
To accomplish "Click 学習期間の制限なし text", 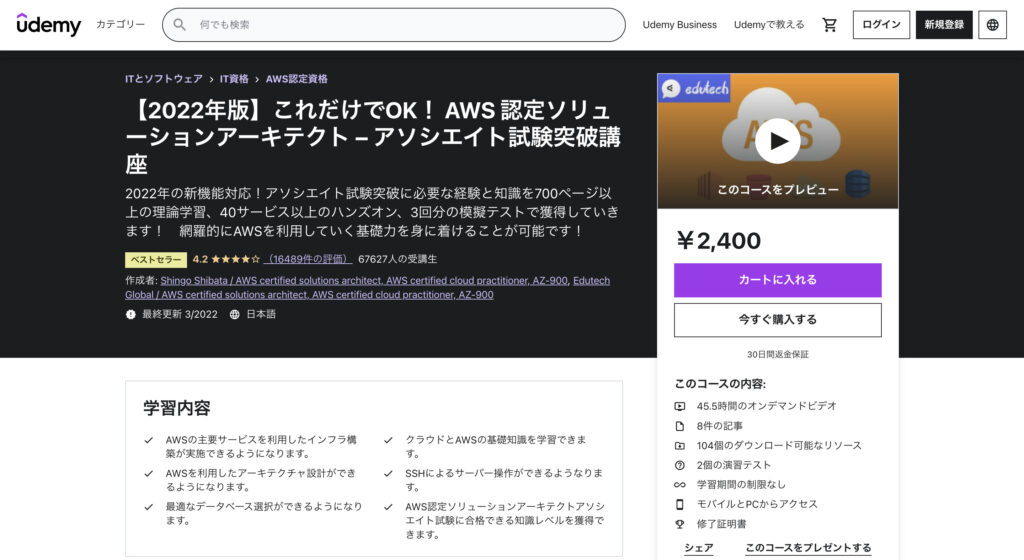I will [741, 485].
